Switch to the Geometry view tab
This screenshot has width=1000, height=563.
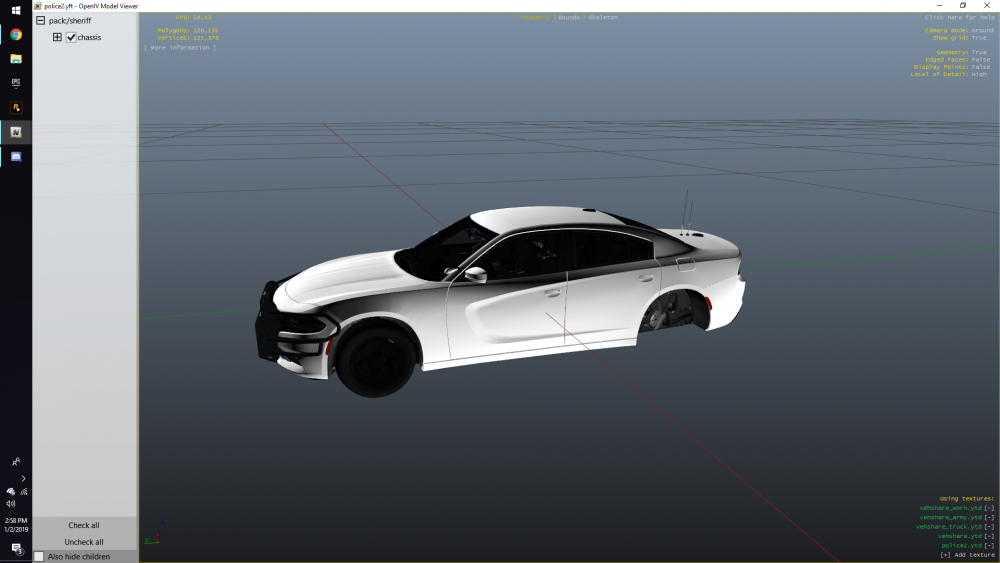coord(534,17)
